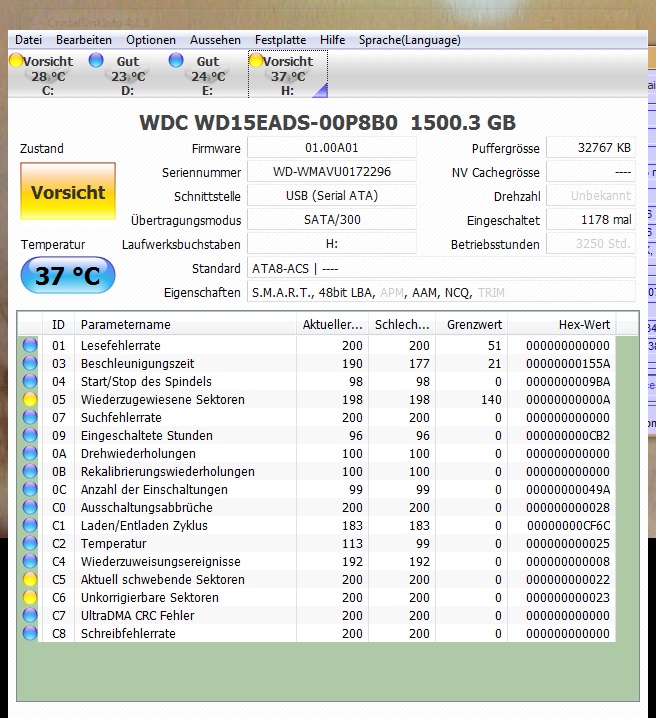The height and width of the screenshot is (718, 656).
Task: Select the Unkorrigierbare Sektoren parameter name
Action: [150, 597]
